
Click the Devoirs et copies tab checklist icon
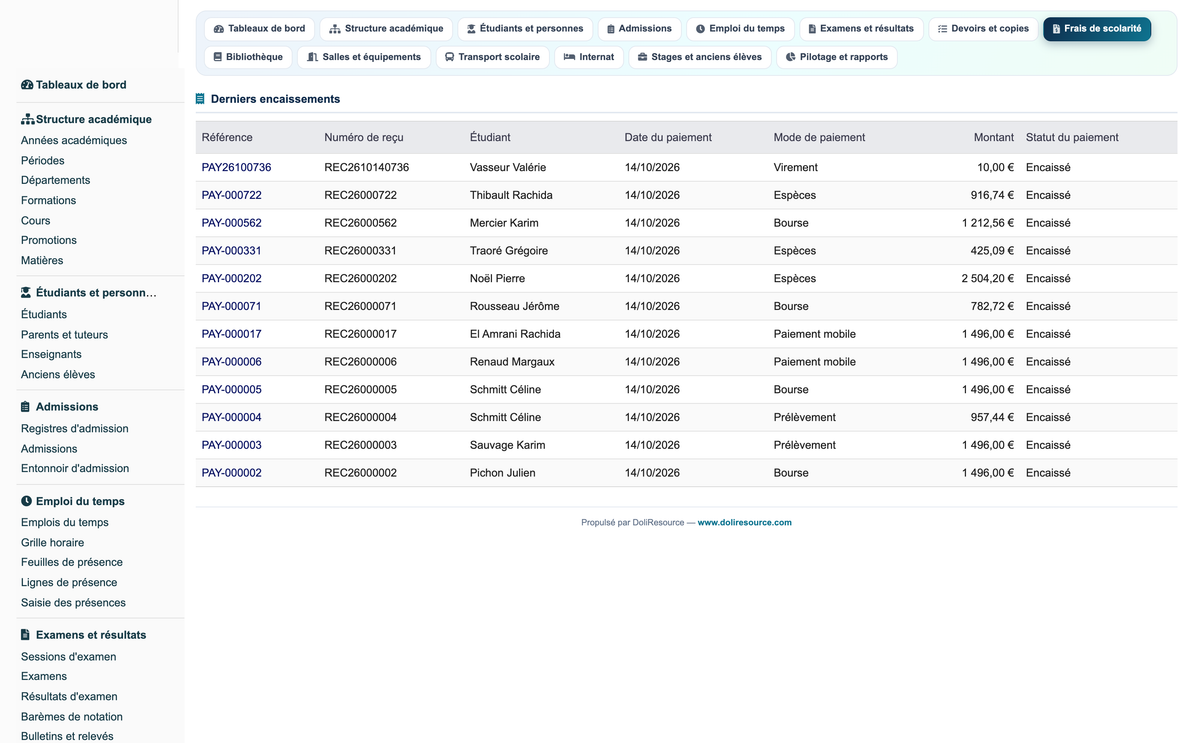942,29
